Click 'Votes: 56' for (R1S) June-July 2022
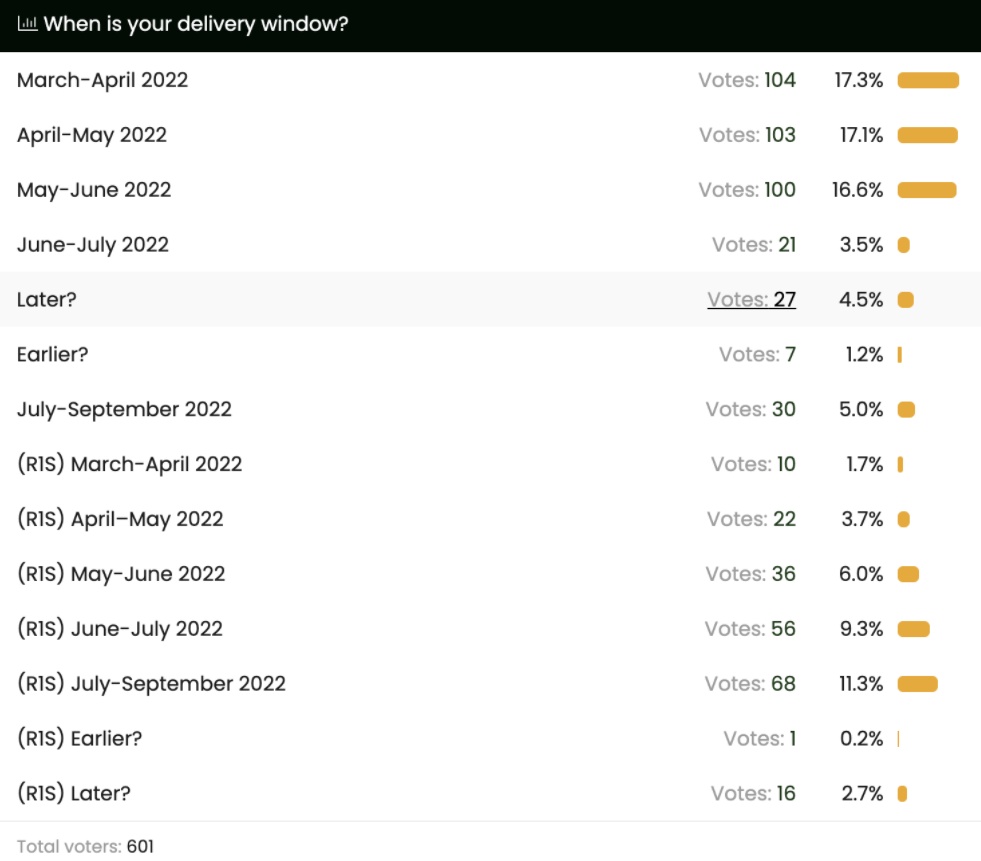This screenshot has width=981, height=861. (750, 629)
